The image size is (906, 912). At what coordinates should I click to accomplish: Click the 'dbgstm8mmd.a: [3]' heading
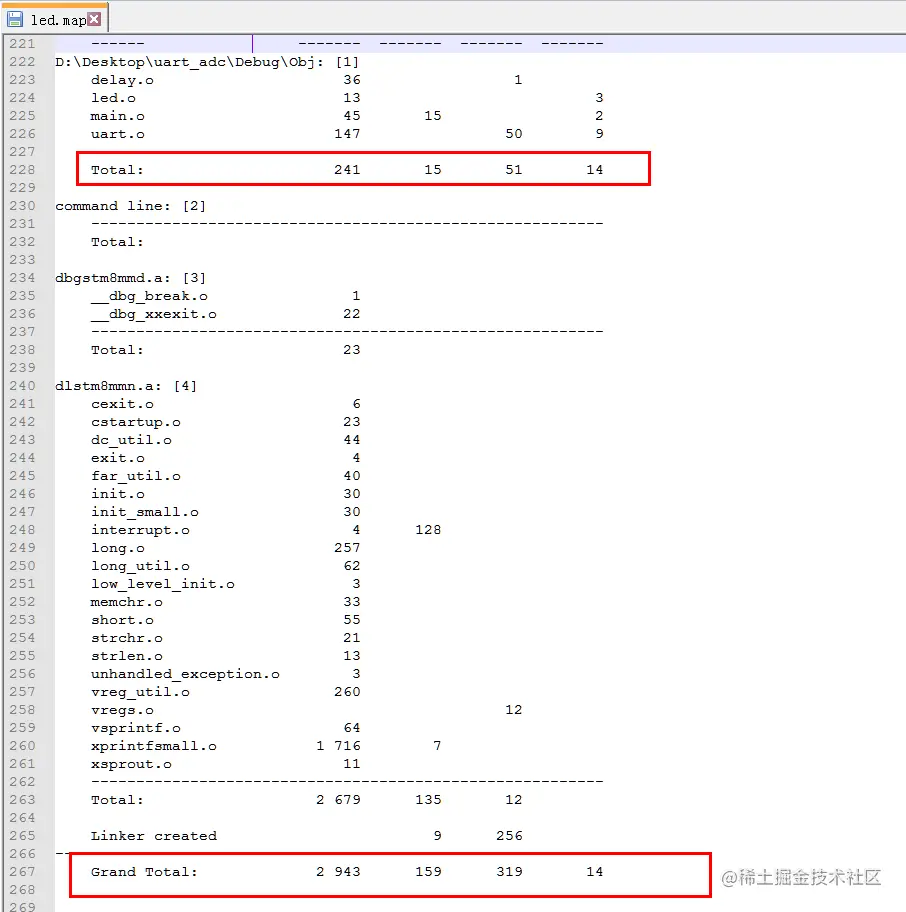click(x=131, y=278)
